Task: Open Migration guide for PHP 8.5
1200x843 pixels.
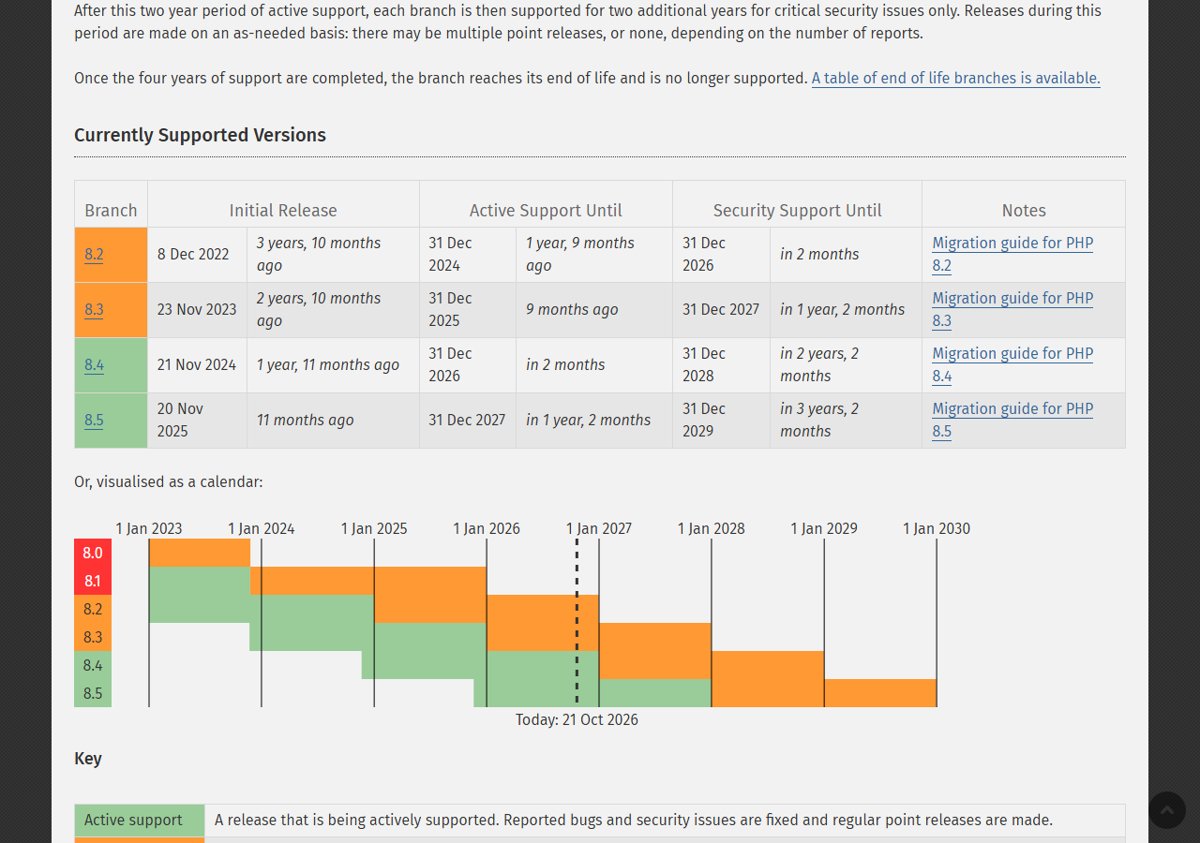Action: (1012, 420)
